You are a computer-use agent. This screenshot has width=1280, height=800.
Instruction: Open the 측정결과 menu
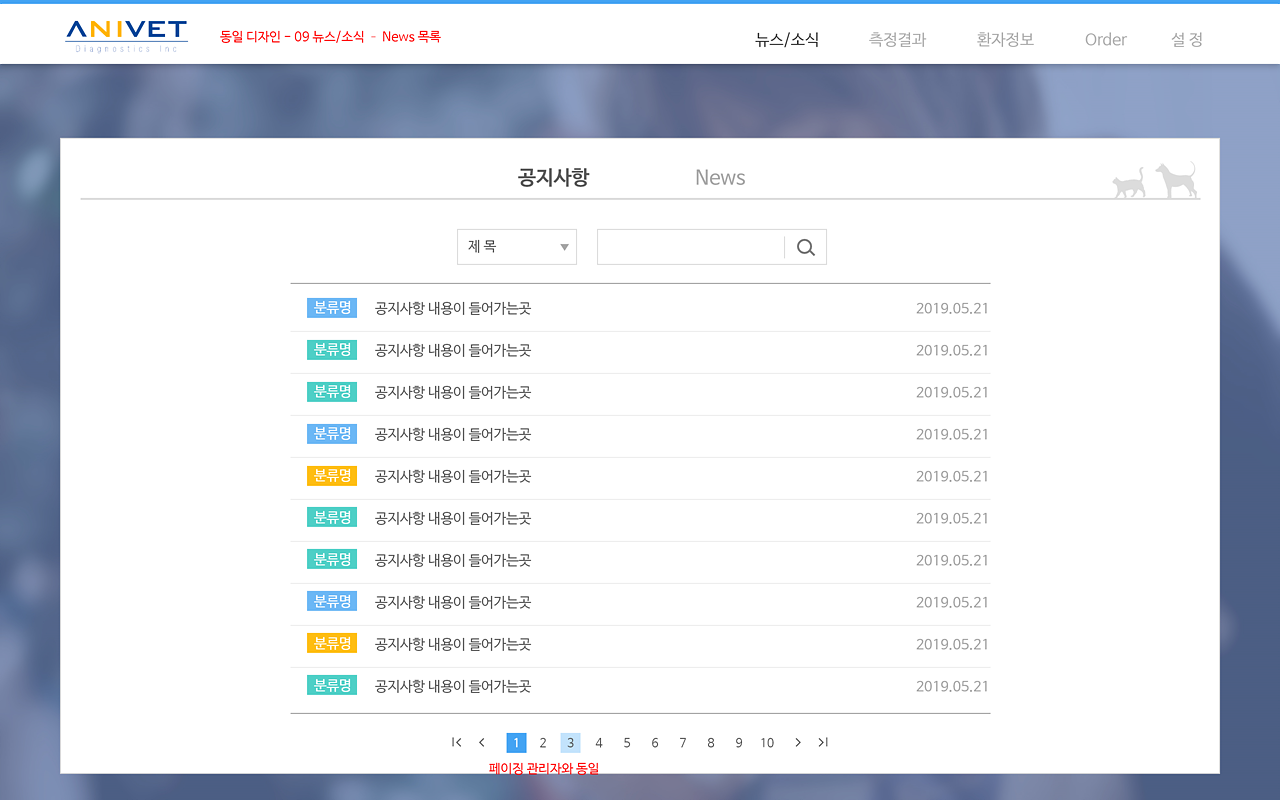pyautogui.click(x=897, y=40)
